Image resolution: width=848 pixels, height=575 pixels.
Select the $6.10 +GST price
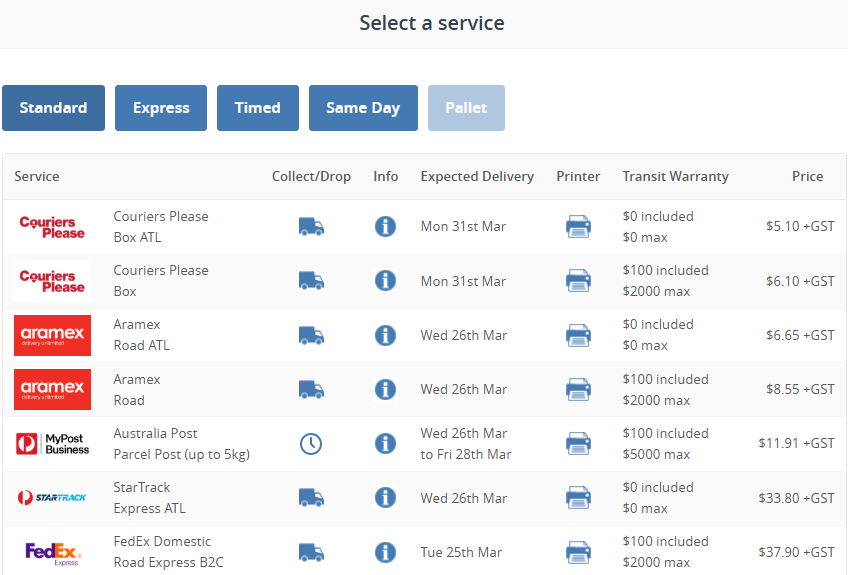click(800, 281)
